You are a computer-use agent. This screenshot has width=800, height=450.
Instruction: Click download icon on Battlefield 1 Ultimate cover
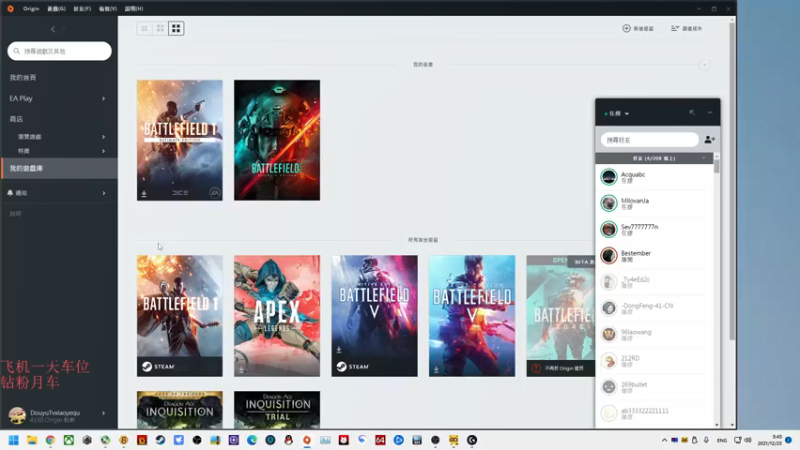144,194
